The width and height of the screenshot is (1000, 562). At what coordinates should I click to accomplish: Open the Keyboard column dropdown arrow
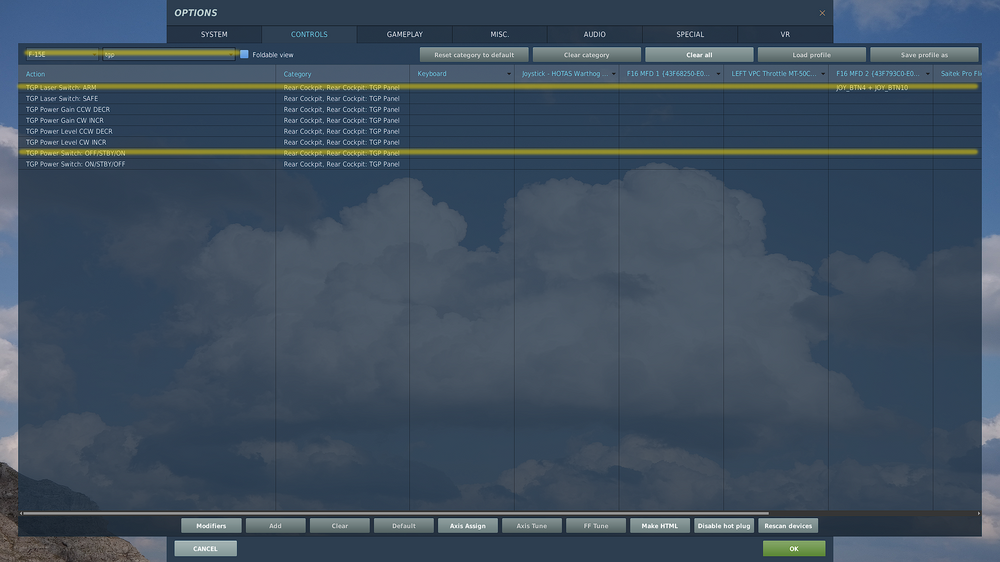(x=508, y=74)
